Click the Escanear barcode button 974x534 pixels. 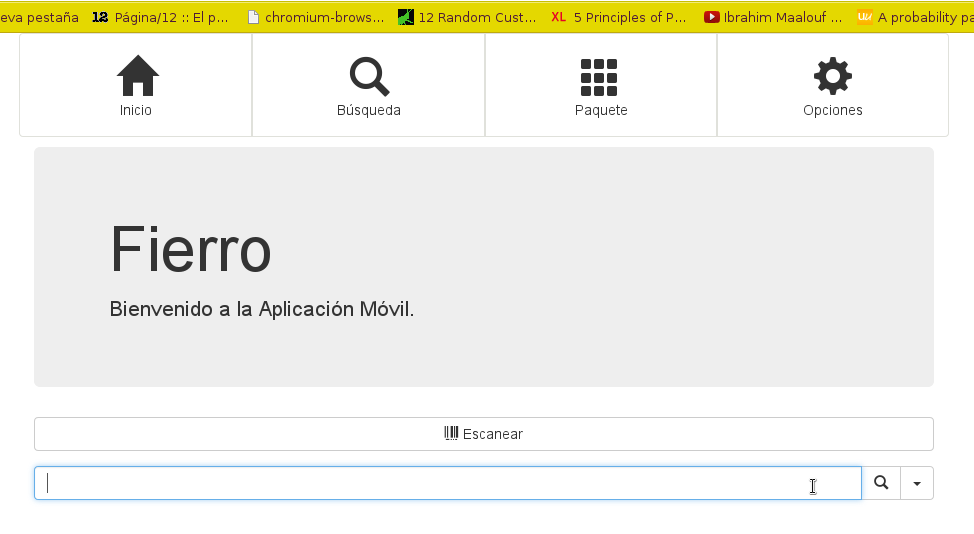(484, 434)
